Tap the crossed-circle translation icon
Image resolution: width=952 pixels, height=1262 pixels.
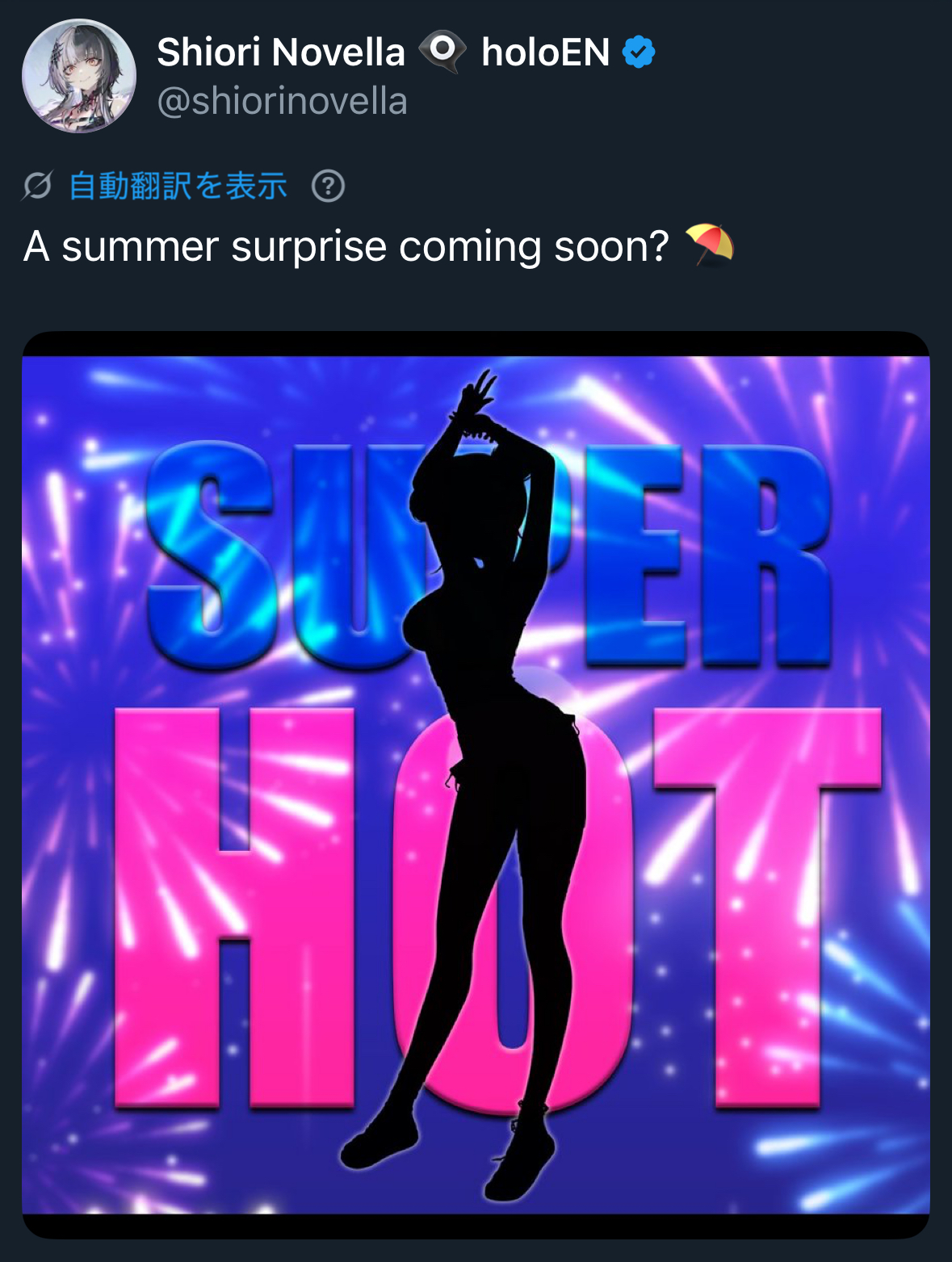click(x=37, y=187)
